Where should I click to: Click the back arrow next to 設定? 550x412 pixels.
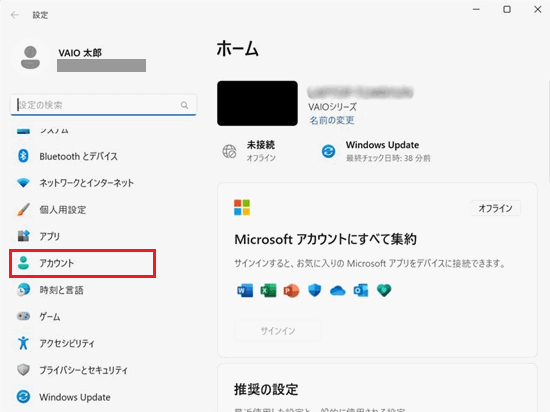[15, 15]
